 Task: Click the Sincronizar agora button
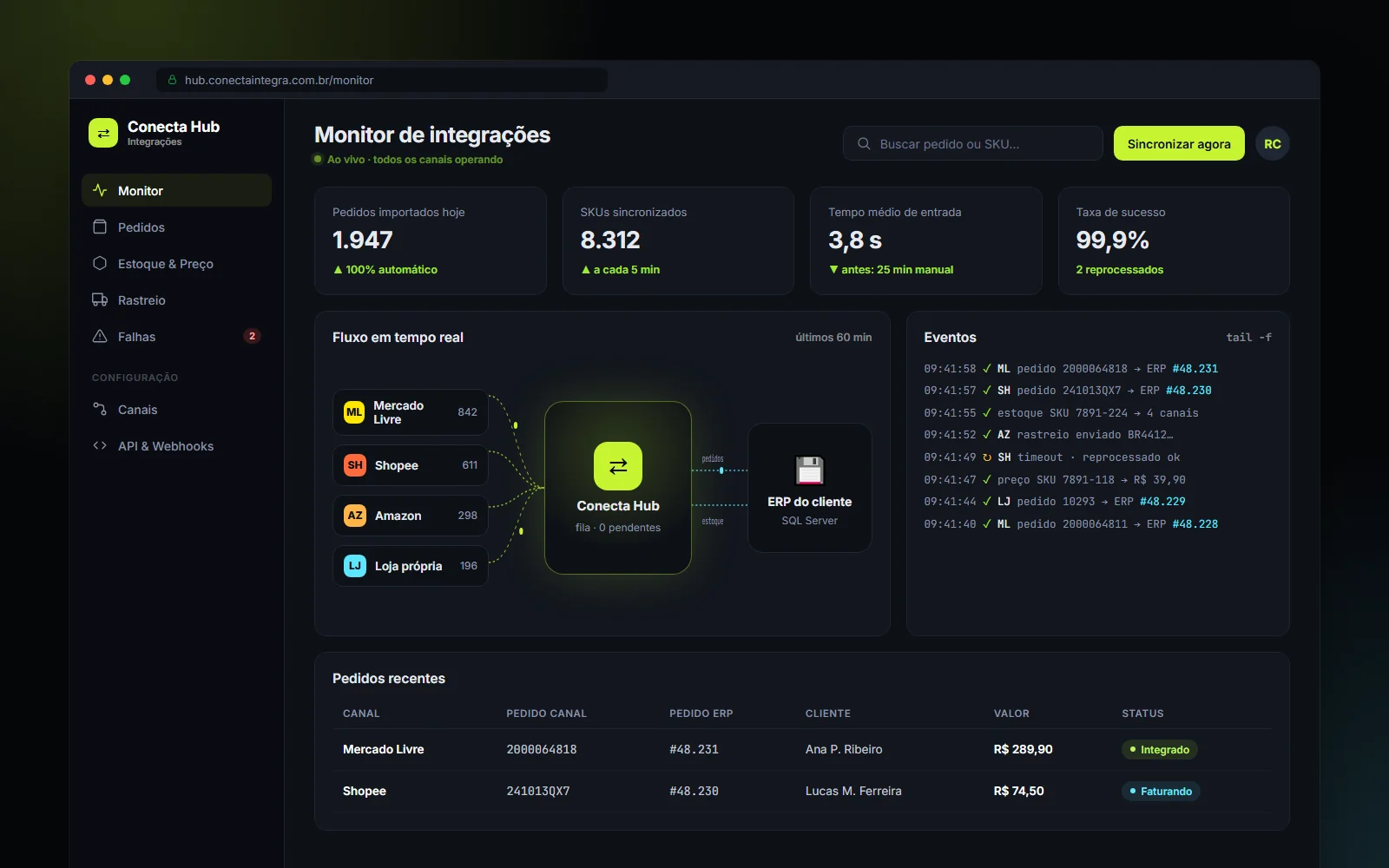click(x=1179, y=143)
